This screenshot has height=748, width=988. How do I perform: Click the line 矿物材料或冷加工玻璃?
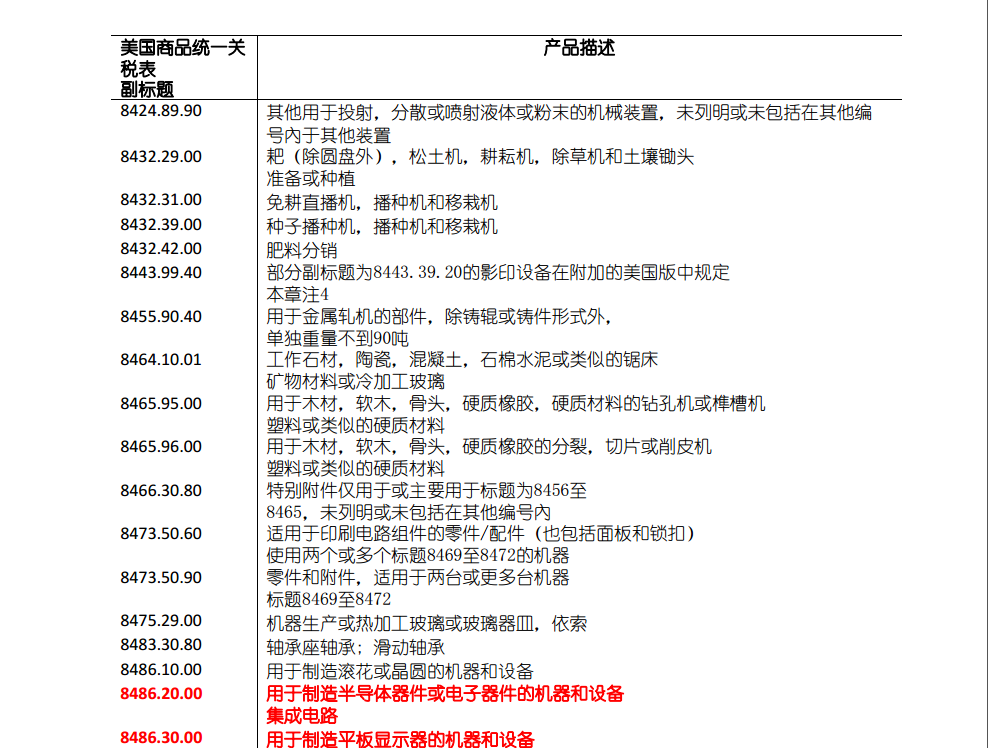click(x=355, y=382)
